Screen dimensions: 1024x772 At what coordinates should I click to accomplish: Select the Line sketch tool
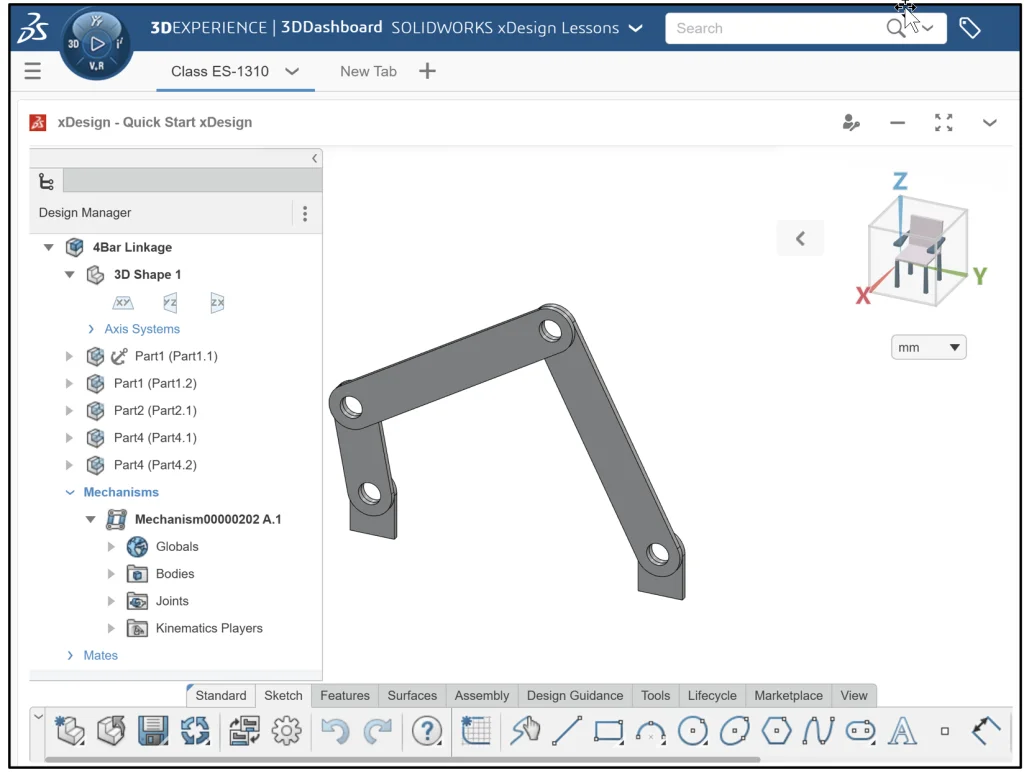(567, 731)
